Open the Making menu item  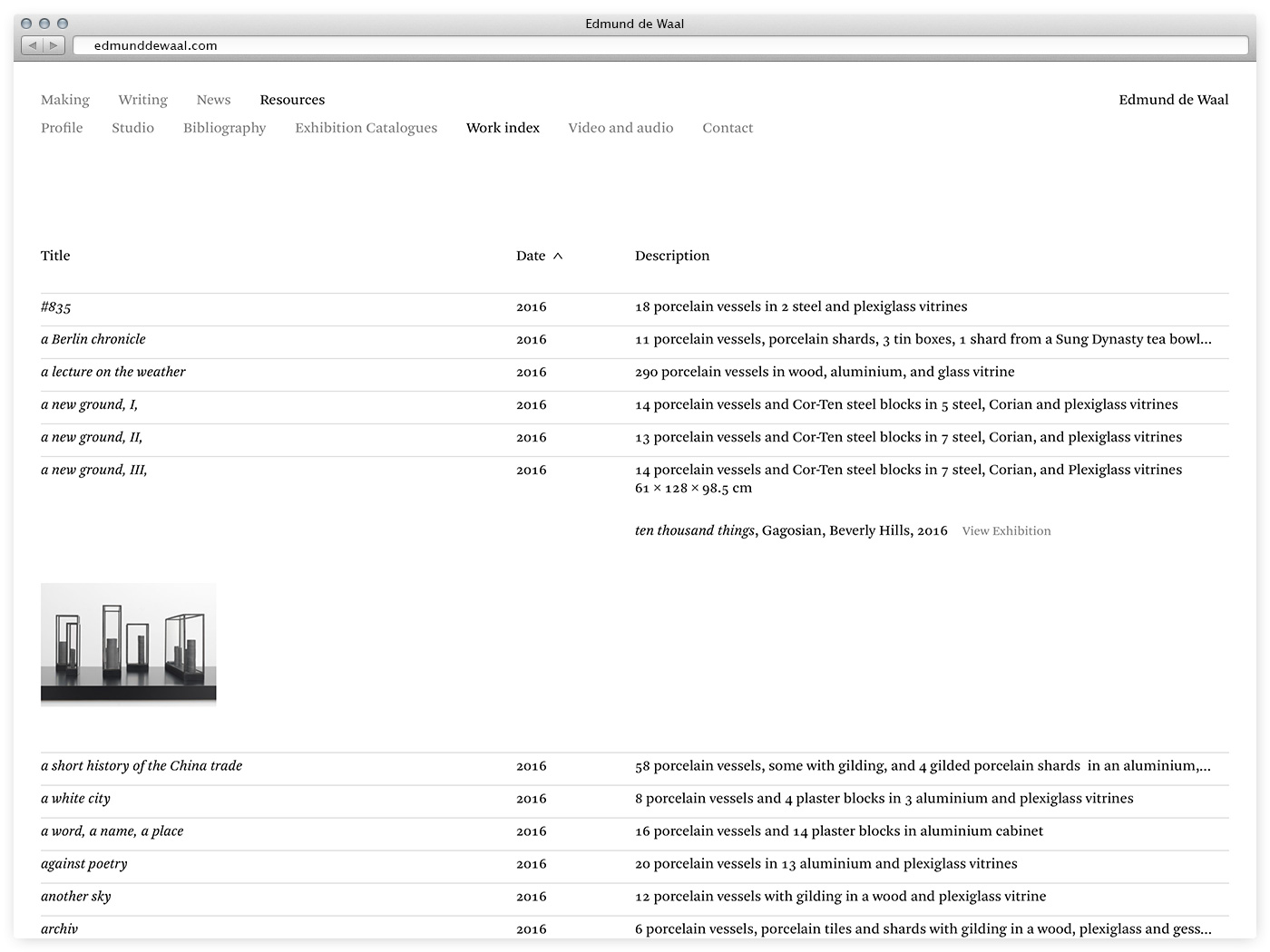click(65, 100)
